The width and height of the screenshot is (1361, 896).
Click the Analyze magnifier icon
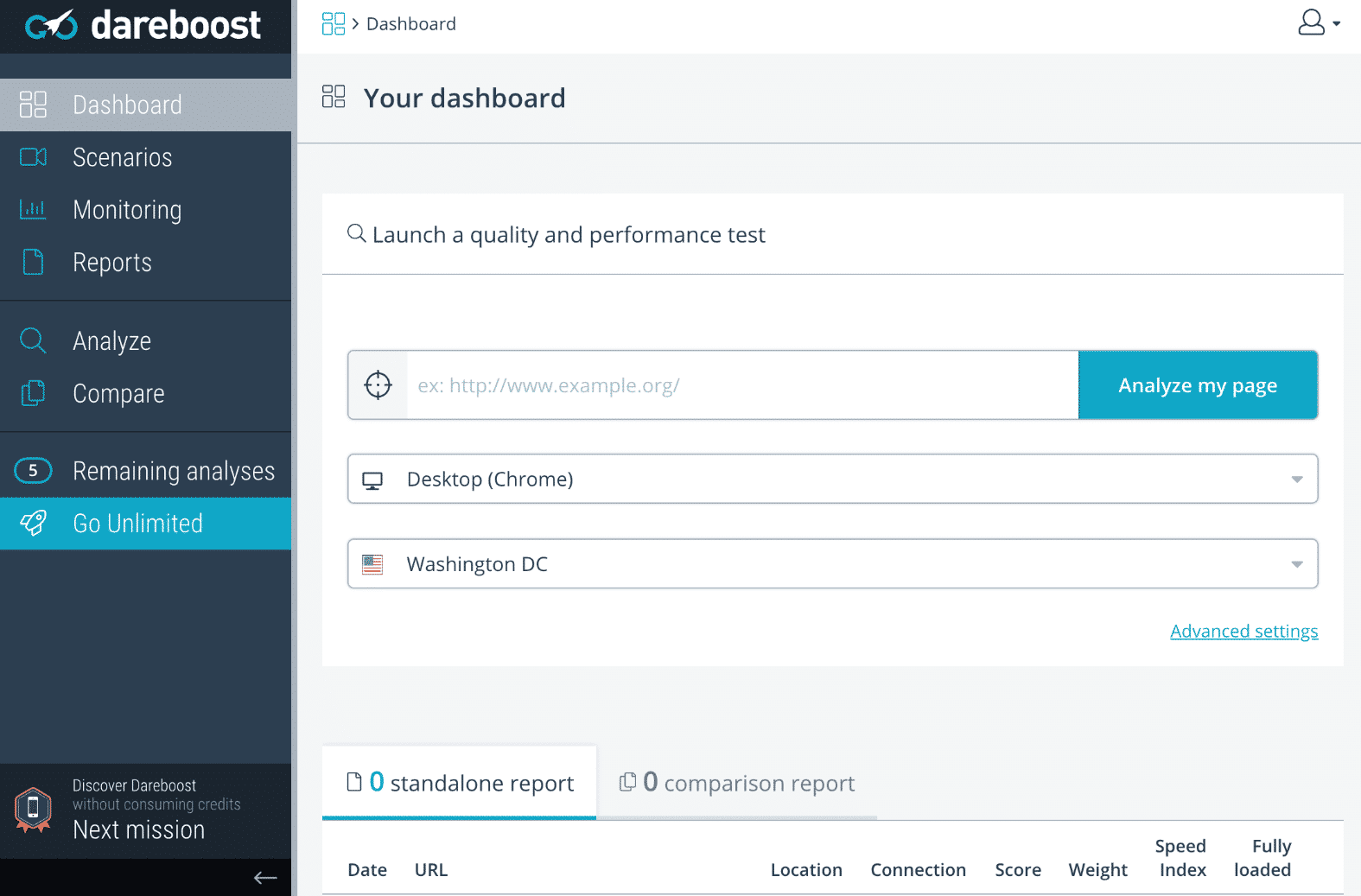33,340
